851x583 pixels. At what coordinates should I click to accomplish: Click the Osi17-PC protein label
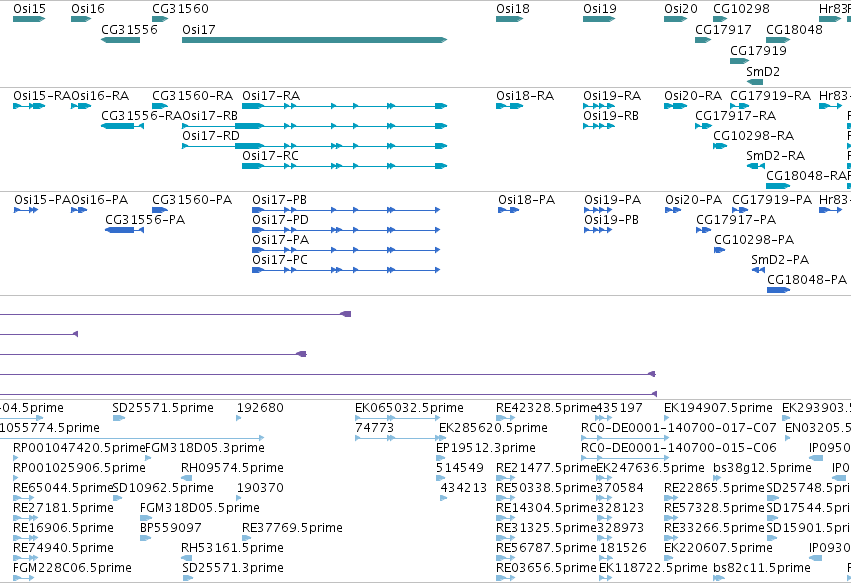click(x=280, y=260)
